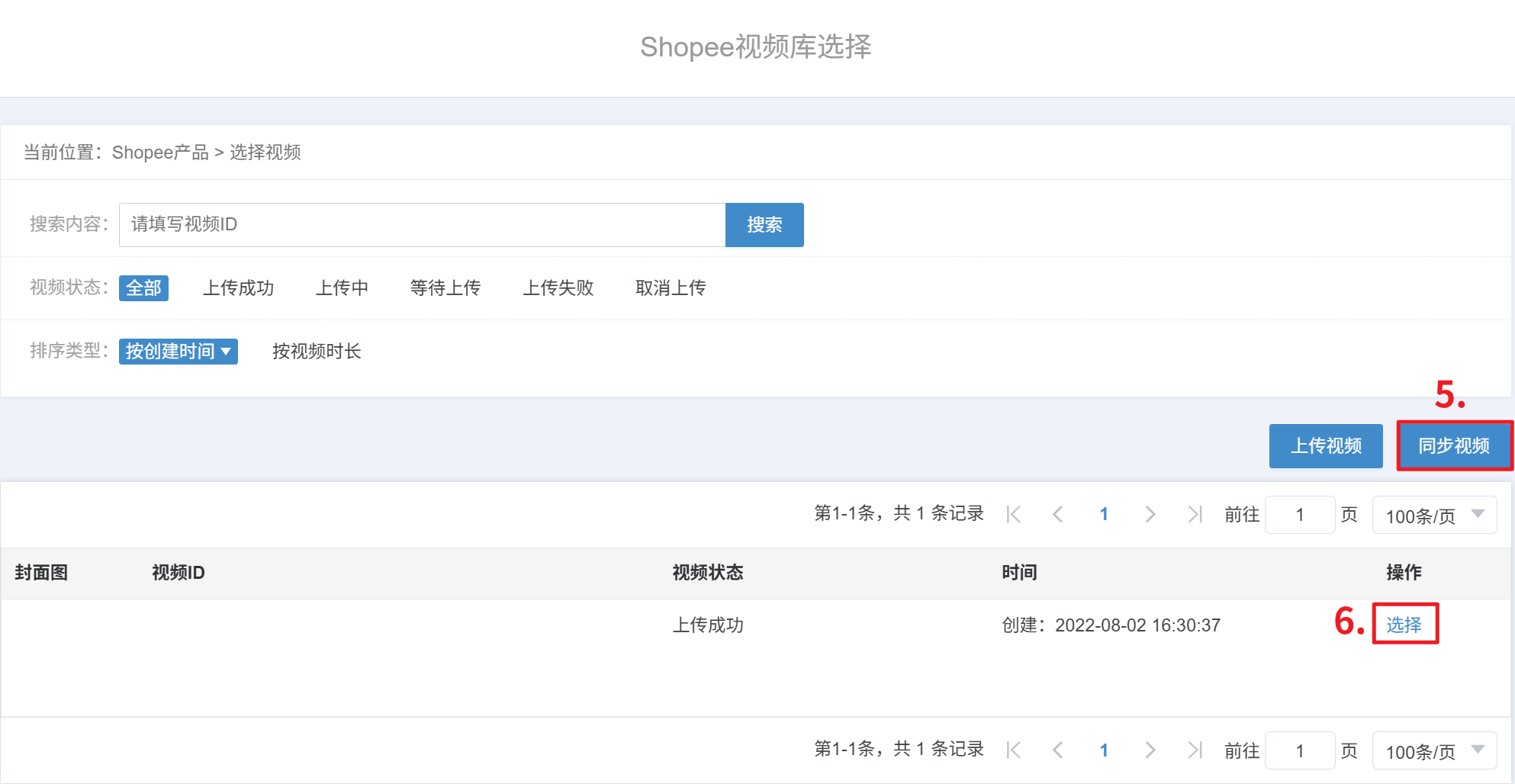Screen dimensions: 1515x784
Task: Click the 同步视频 button
Action: pyautogui.click(x=1454, y=446)
